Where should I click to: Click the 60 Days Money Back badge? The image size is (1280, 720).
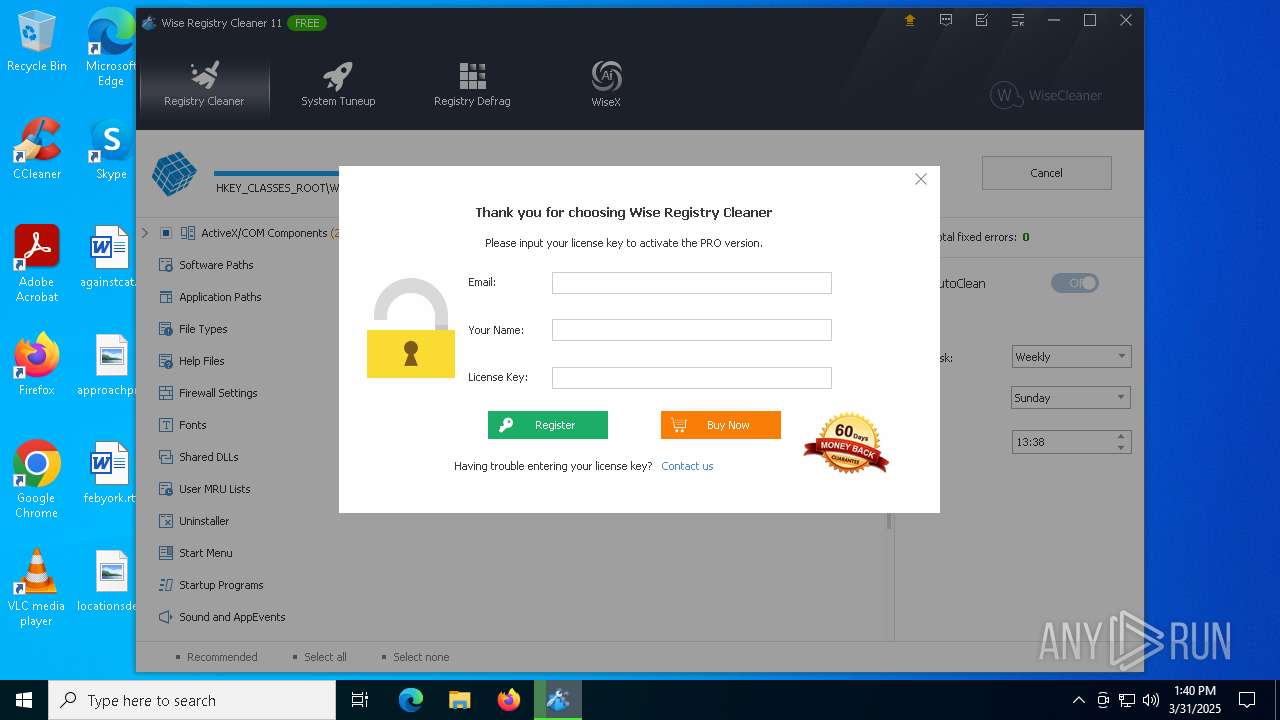(x=846, y=443)
